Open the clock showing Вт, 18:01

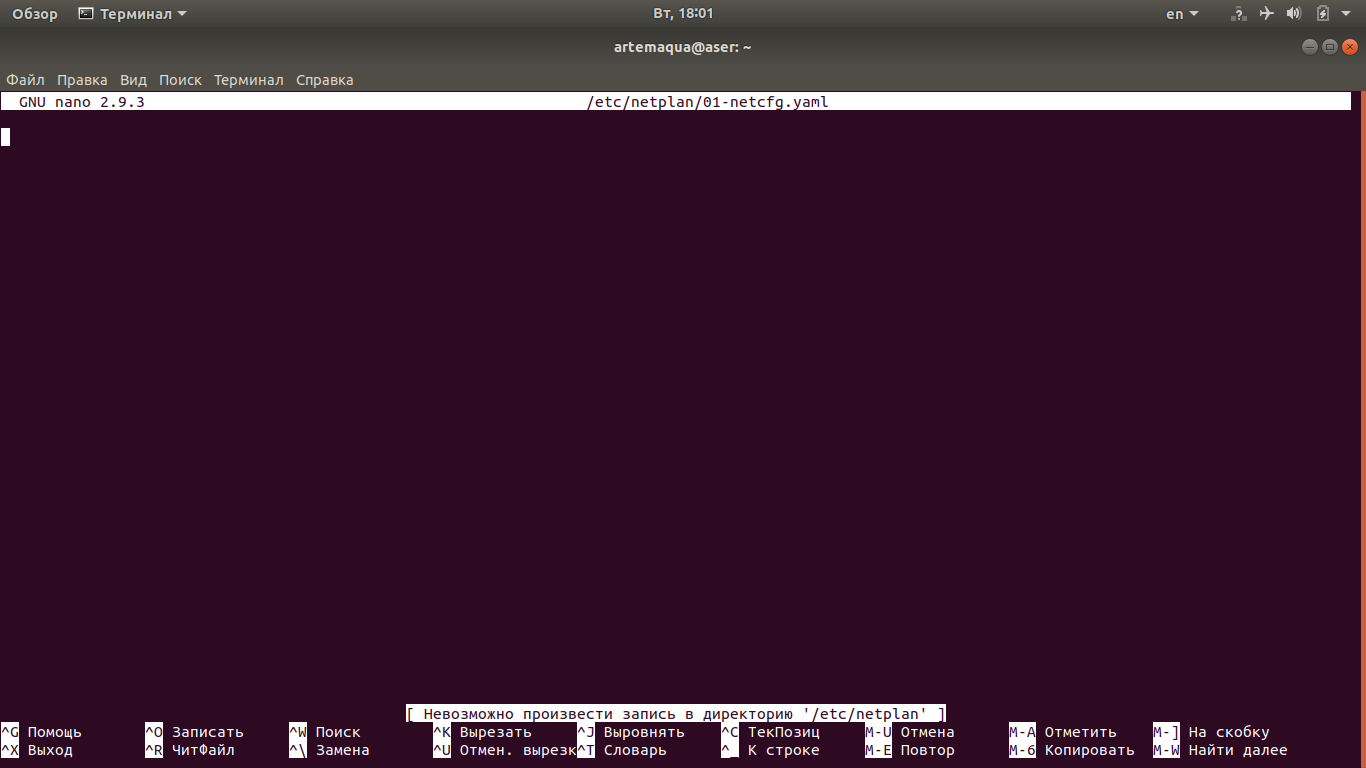click(x=683, y=14)
